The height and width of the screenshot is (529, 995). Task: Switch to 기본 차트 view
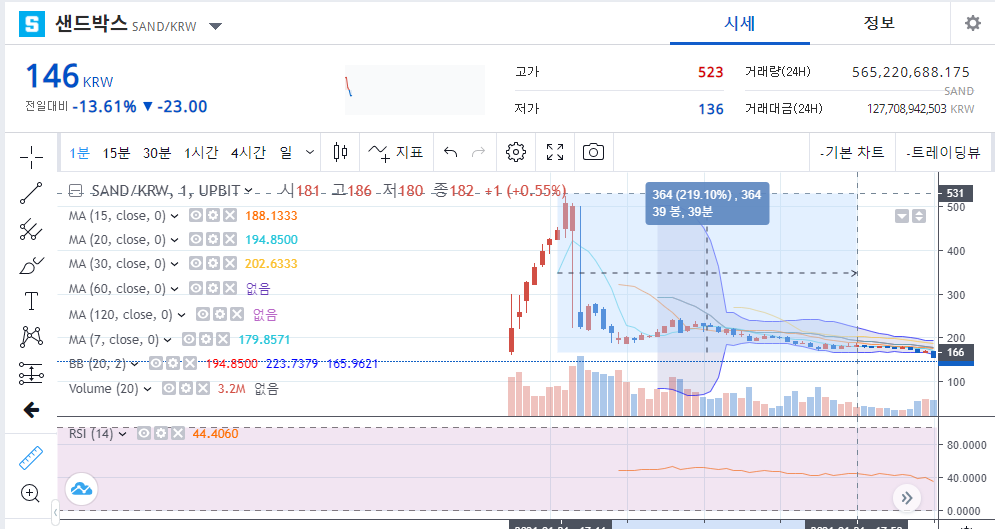[x=852, y=152]
